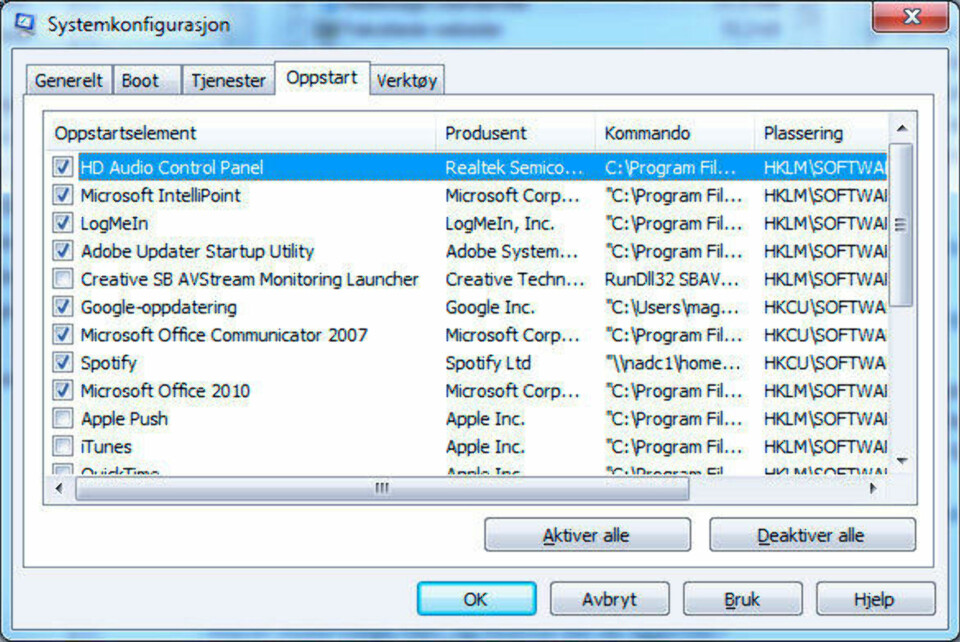Click the Deaktiver alle button
Viewport: 960px width, 642px height.
pyautogui.click(x=812, y=536)
